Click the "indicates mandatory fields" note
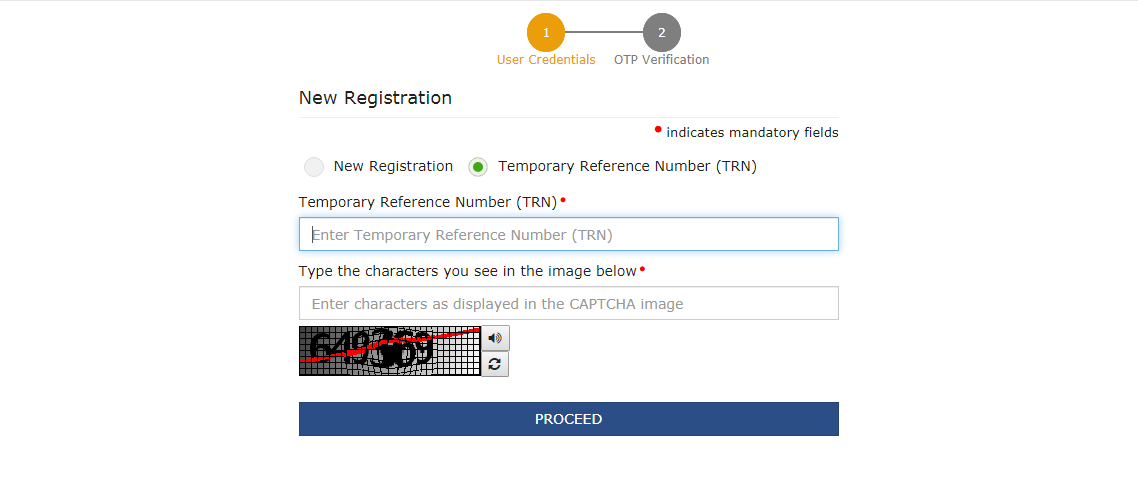 pos(752,133)
